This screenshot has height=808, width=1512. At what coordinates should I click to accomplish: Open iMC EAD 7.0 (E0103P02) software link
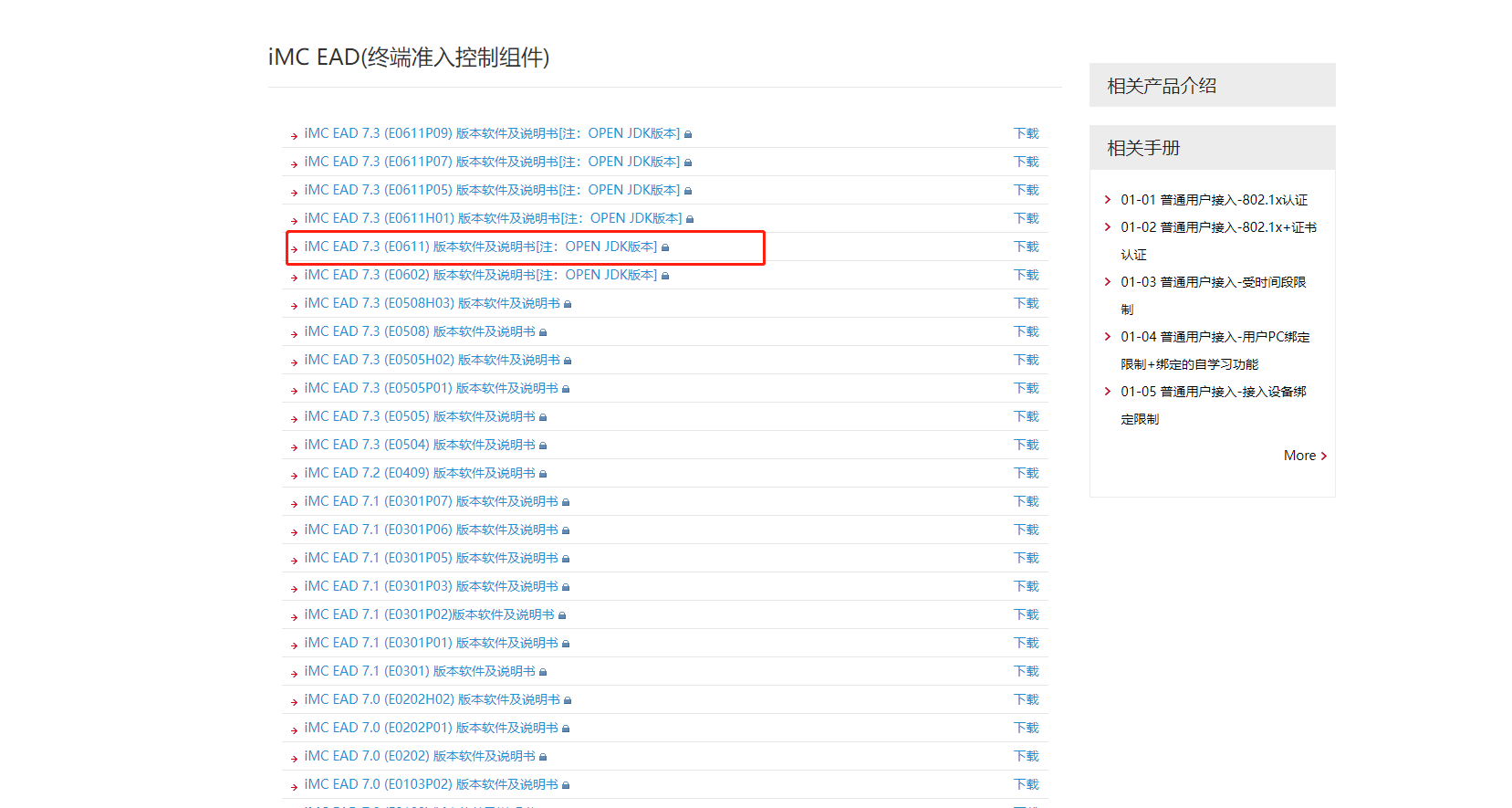click(x=432, y=784)
